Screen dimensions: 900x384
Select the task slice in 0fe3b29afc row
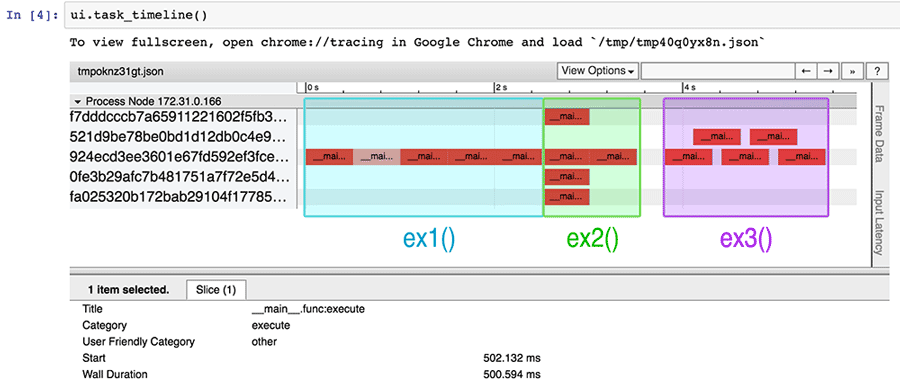567,177
